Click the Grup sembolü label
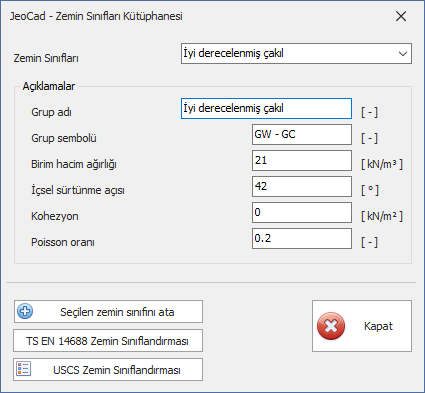Image resolution: width=425 pixels, height=393 pixels. [64, 138]
